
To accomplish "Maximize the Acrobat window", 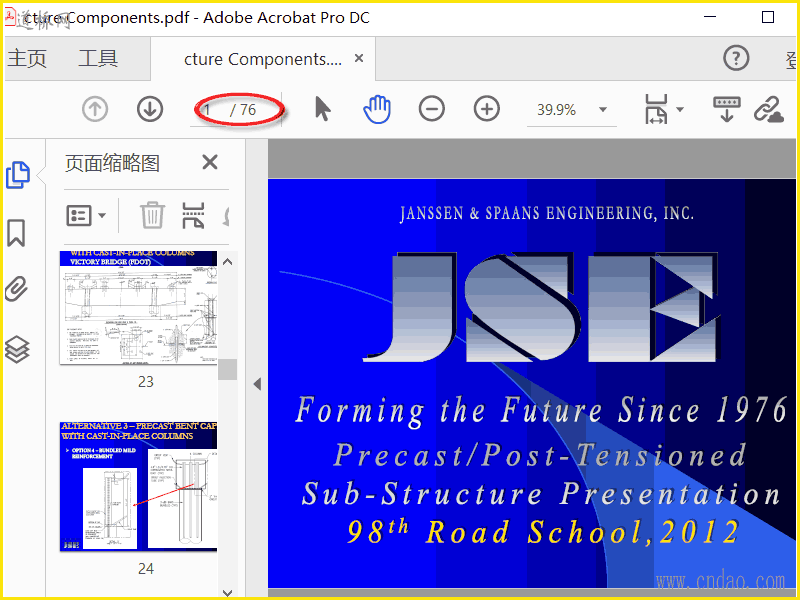I will (768, 17).
